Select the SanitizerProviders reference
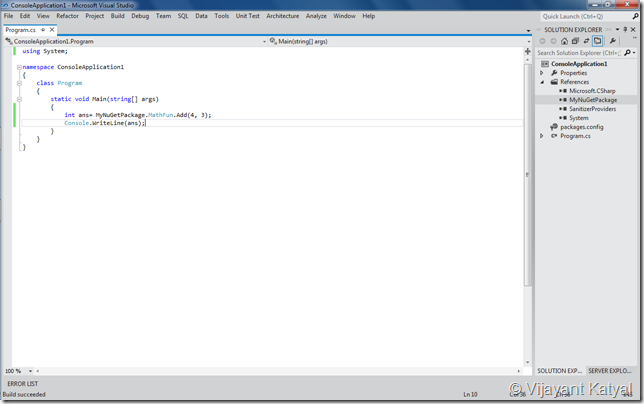The image size is (644, 404). (592, 109)
